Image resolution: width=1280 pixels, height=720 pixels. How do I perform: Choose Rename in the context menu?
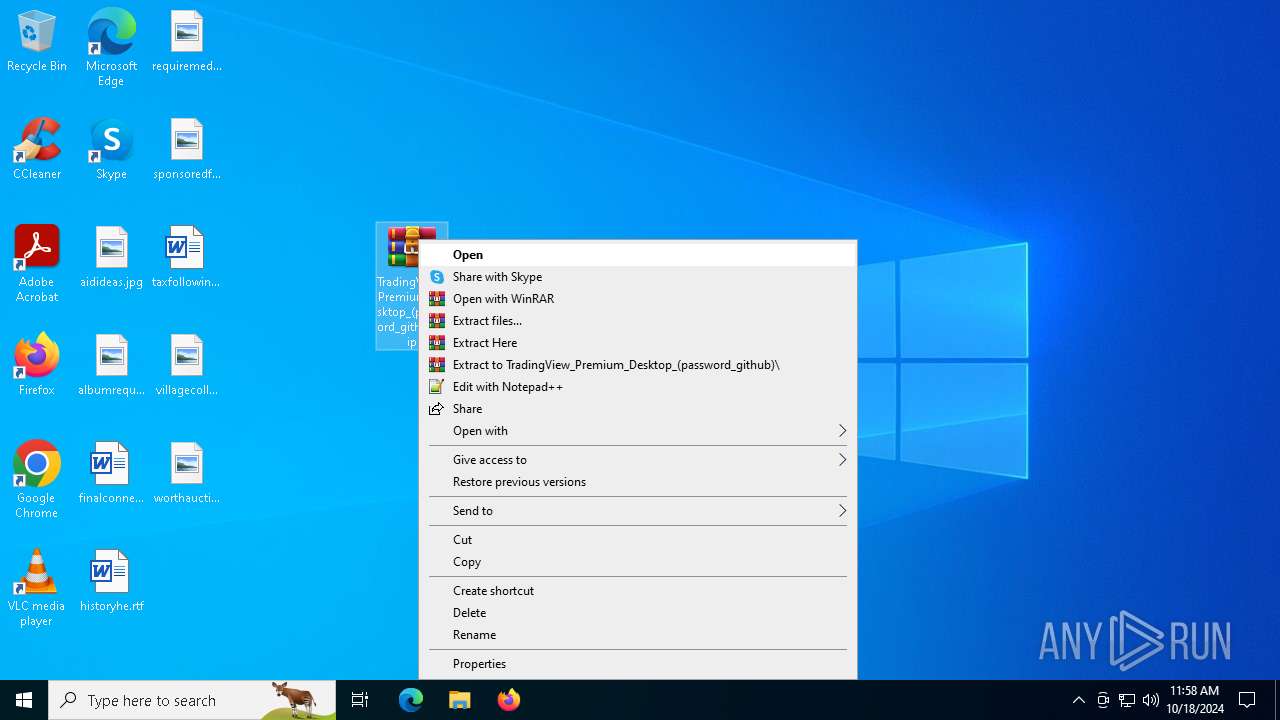pyautogui.click(x=638, y=635)
